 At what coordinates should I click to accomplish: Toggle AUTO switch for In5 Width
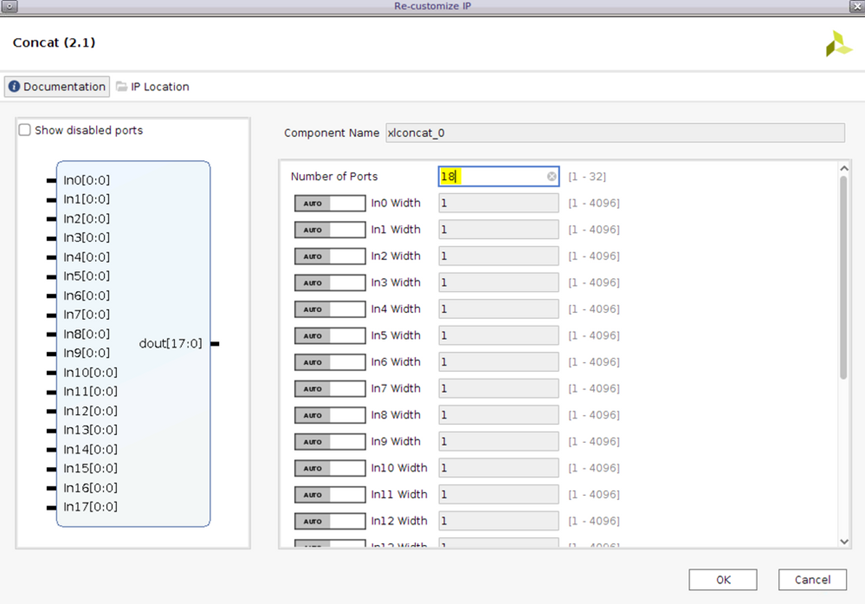pos(329,336)
